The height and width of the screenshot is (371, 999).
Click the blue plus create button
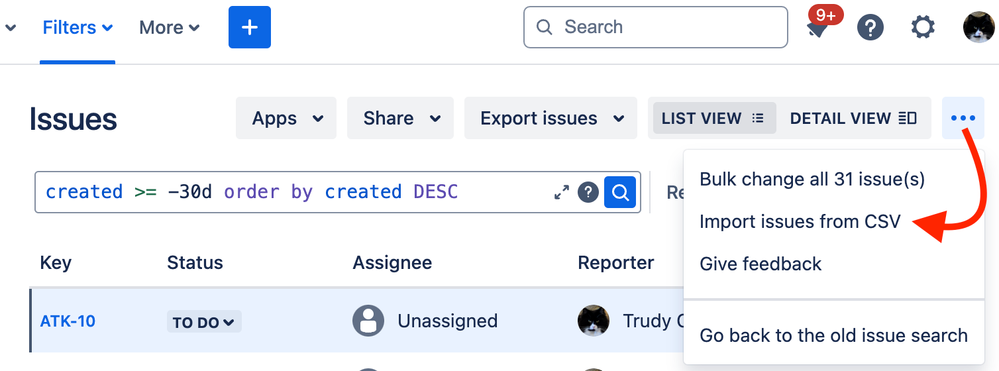(x=250, y=27)
